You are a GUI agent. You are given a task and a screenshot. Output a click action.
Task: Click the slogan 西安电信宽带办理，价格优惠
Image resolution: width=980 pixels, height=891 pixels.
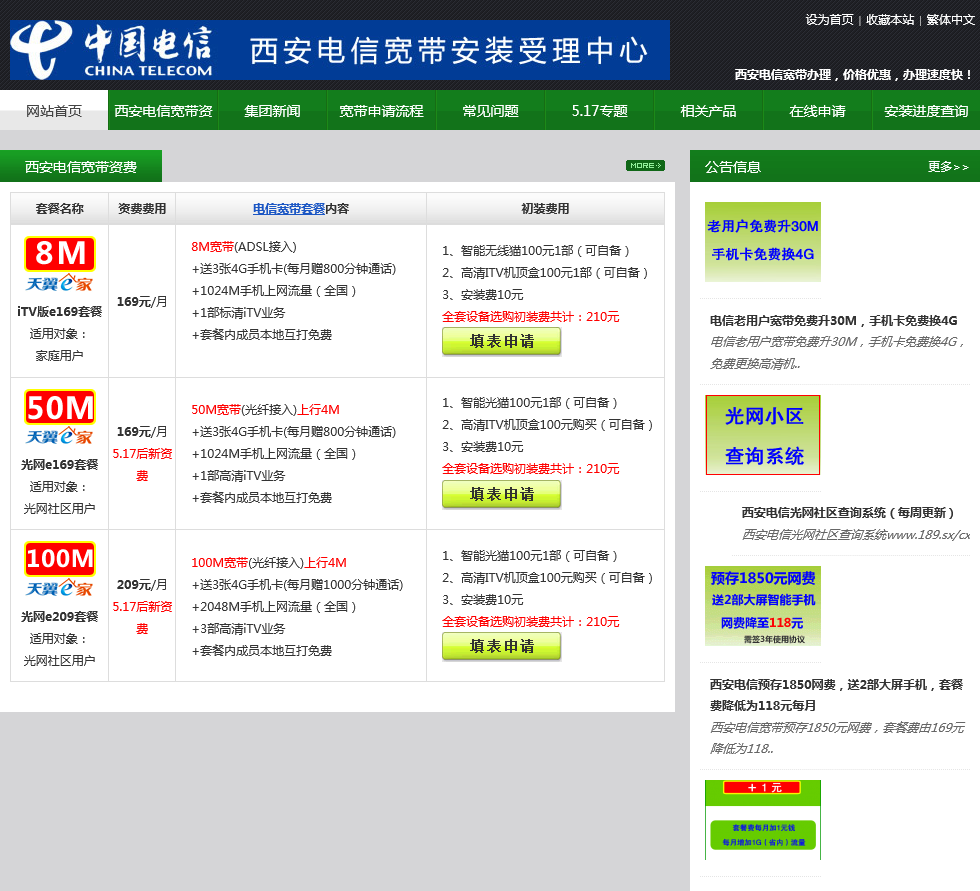853,74
